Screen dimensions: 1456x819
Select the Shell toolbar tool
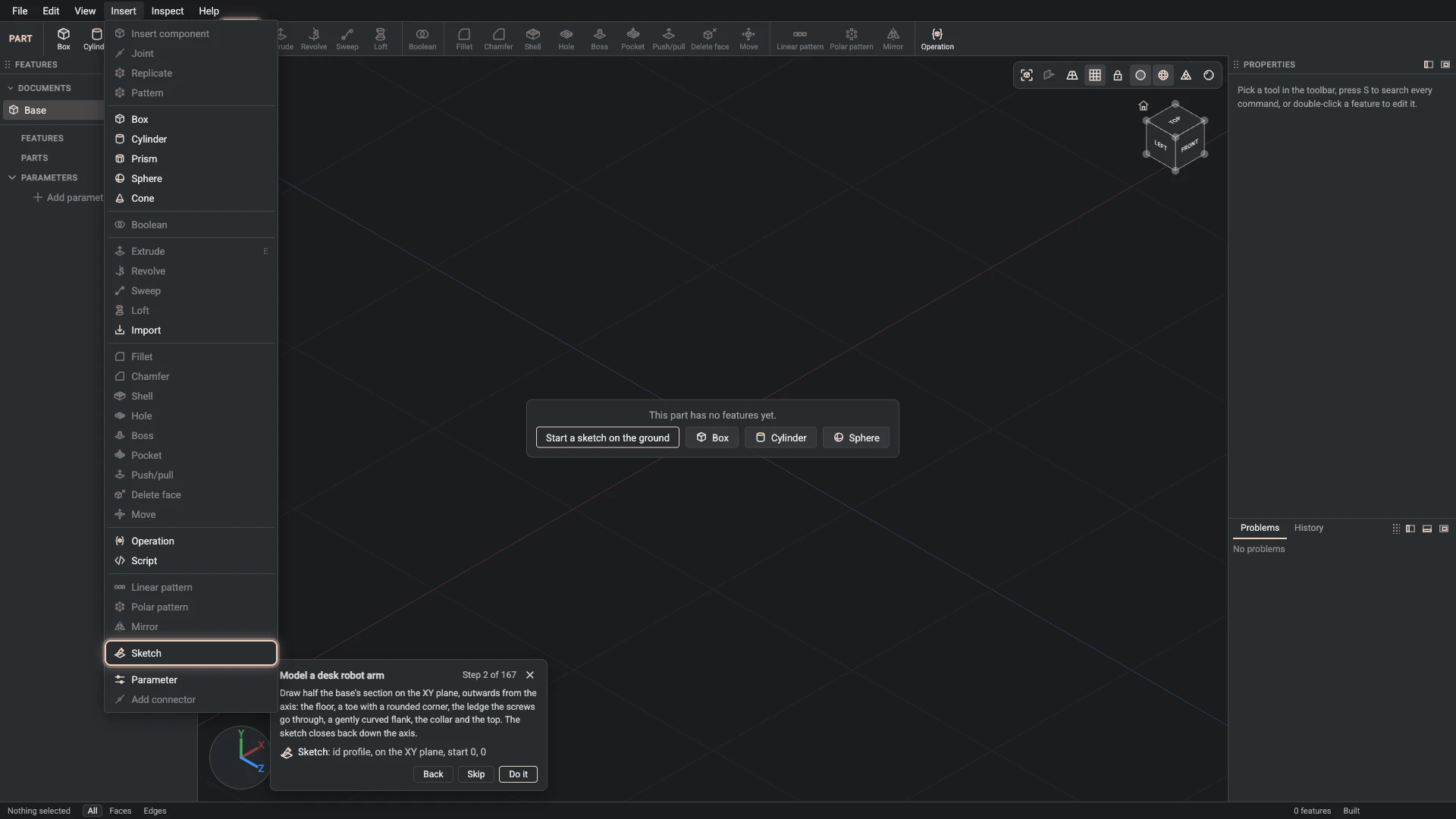click(x=533, y=39)
